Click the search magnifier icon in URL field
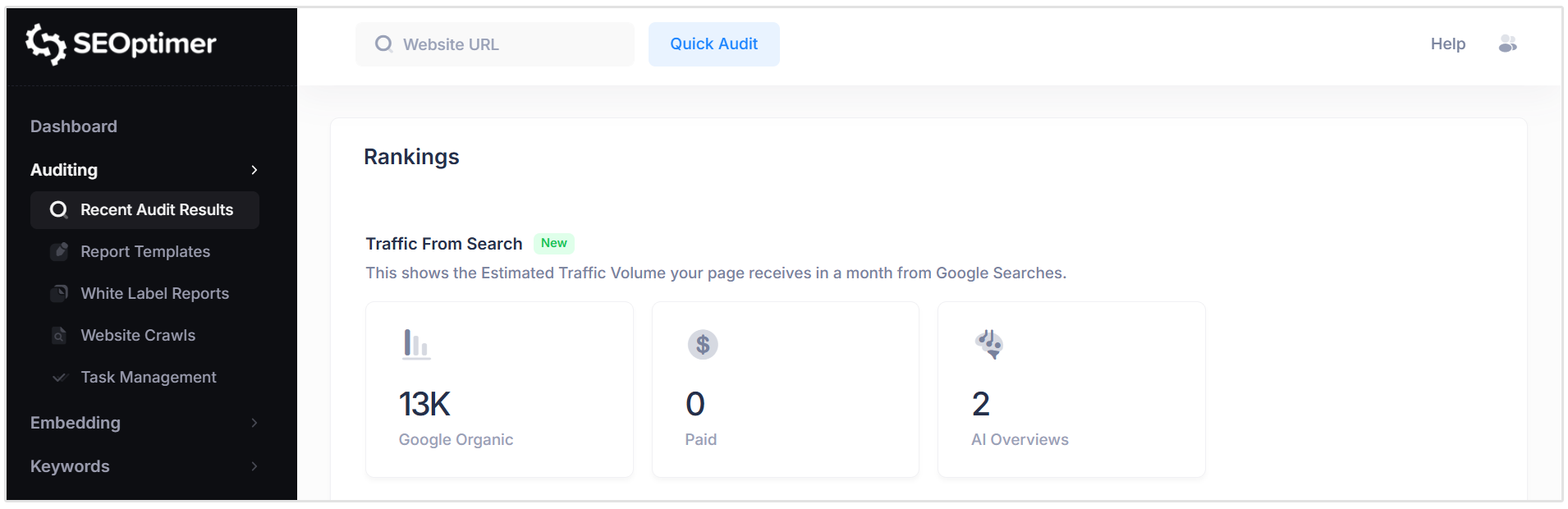The height and width of the screenshot is (509, 1568). (x=383, y=44)
